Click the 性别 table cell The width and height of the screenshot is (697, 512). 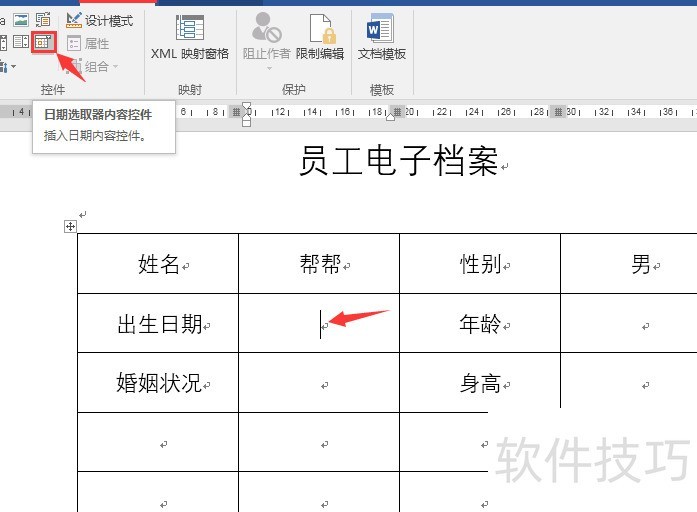click(x=480, y=264)
